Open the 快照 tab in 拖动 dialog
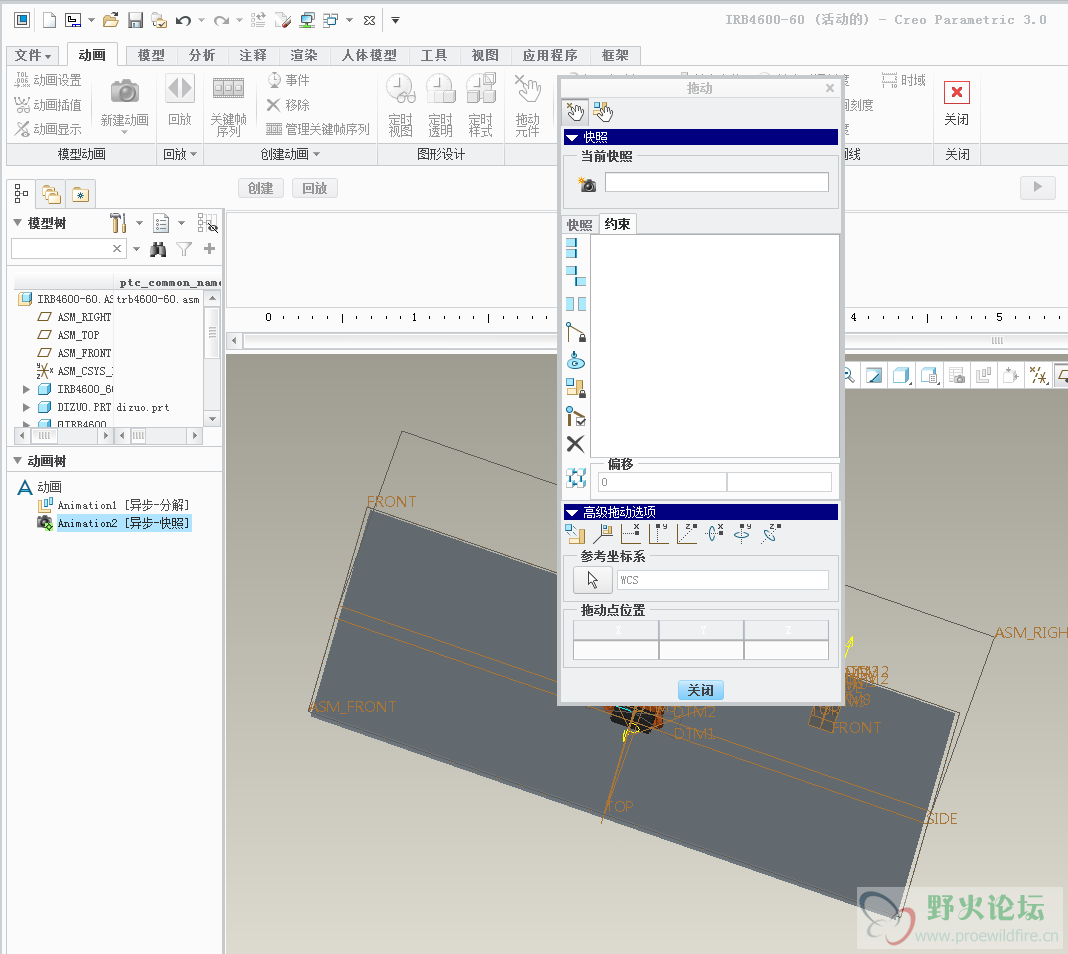 580,225
